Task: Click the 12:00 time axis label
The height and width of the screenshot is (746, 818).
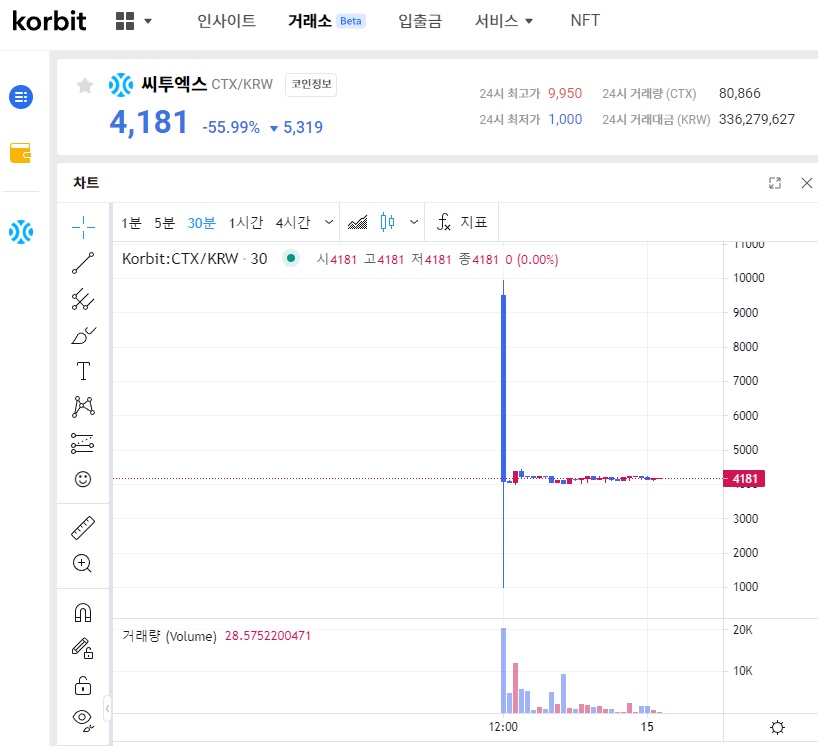Action: 503,727
